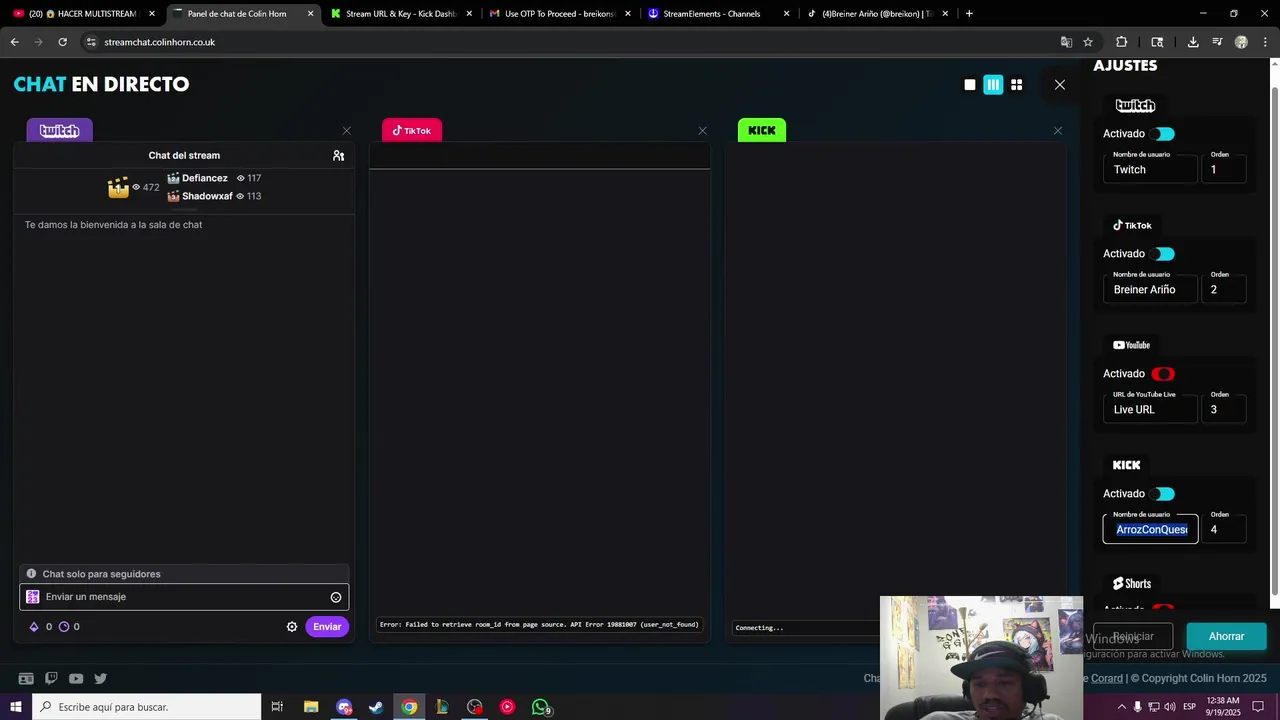
Task: Select the TikTok column header tab
Action: point(411,131)
